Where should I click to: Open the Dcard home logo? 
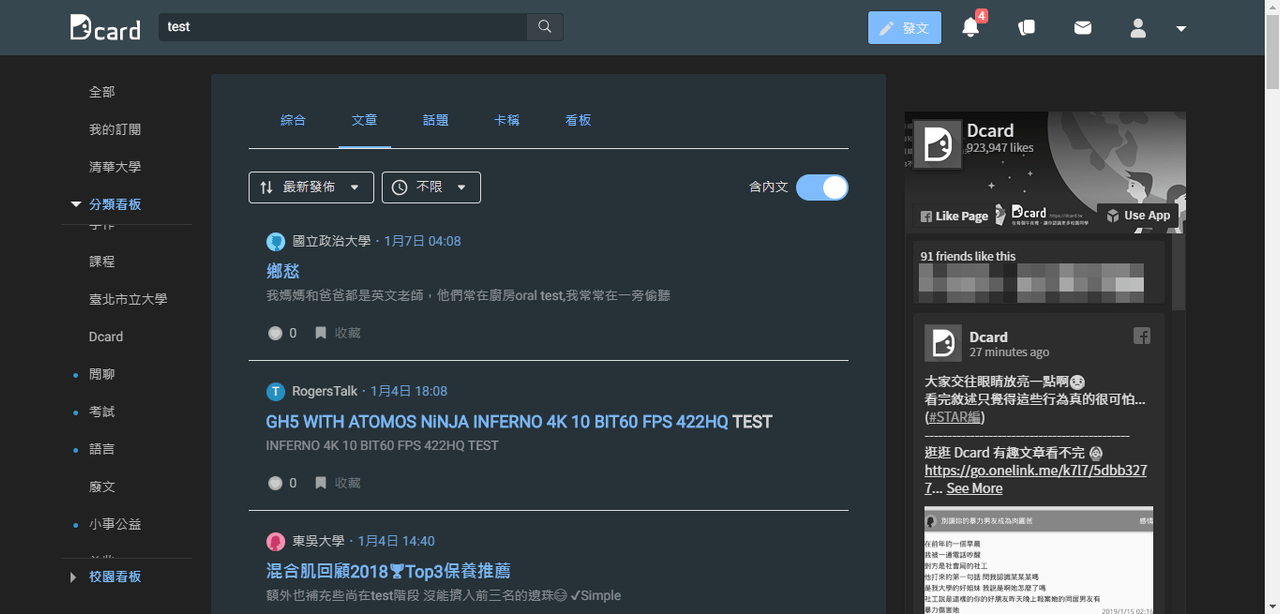(105, 27)
